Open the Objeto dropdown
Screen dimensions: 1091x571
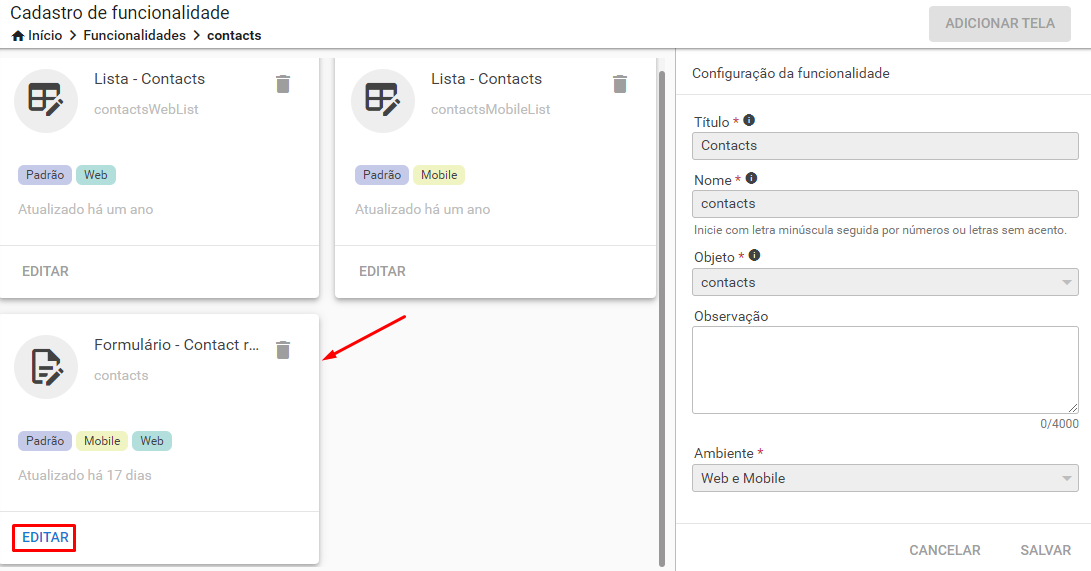tap(885, 282)
